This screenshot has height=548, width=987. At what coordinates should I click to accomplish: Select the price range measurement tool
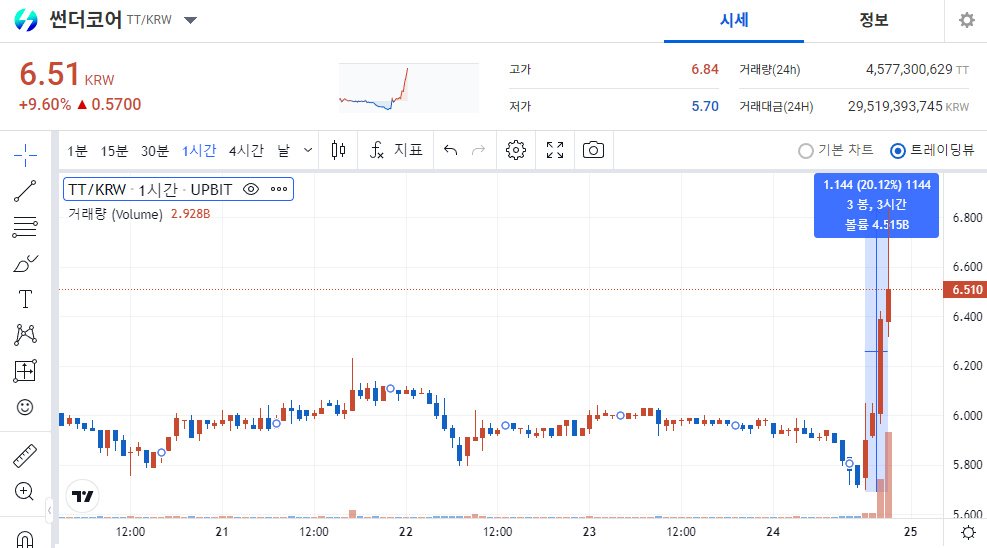click(25, 371)
